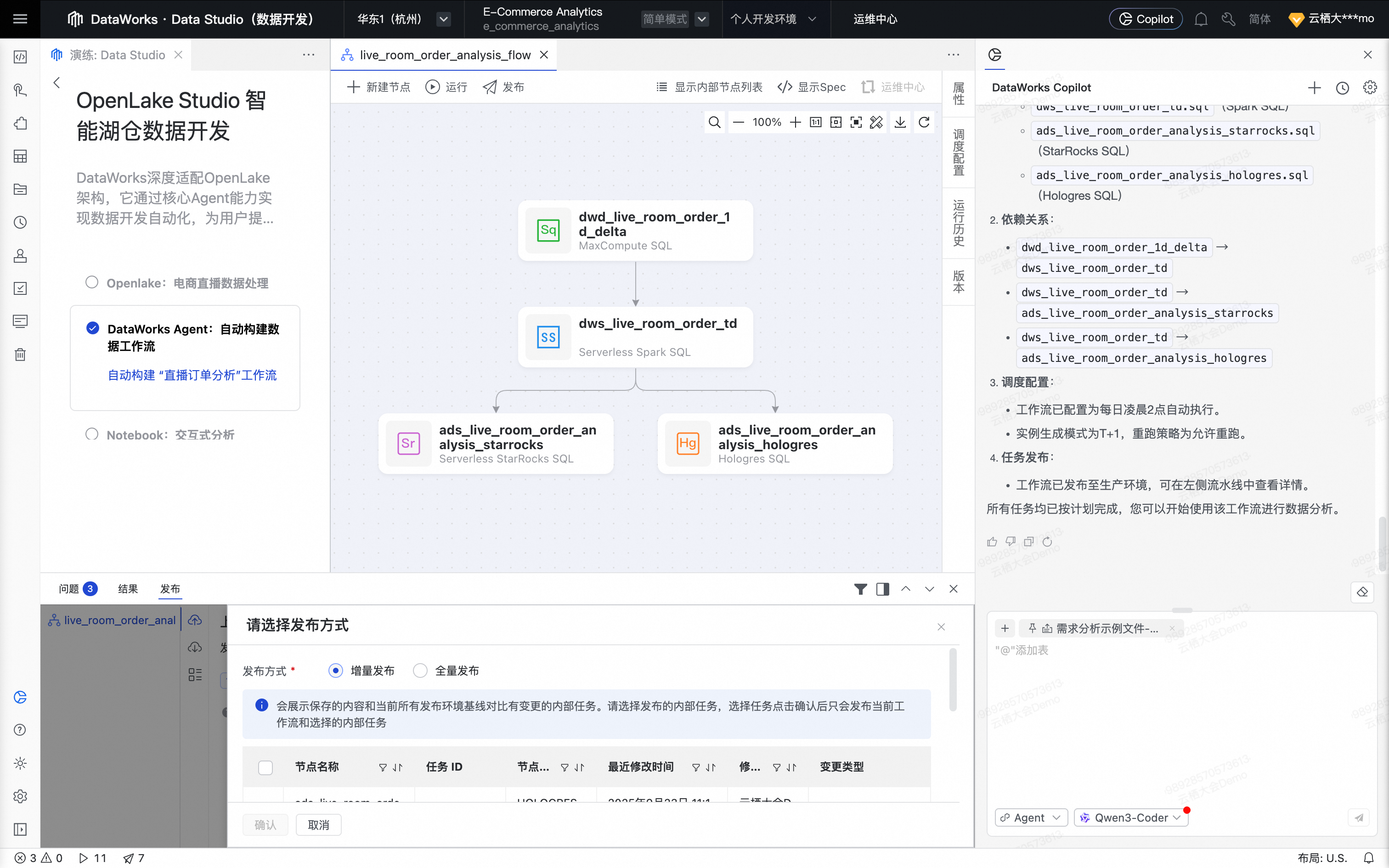
Task: Expand the 华东1（杭州） region dropdown
Action: (x=443, y=19)
